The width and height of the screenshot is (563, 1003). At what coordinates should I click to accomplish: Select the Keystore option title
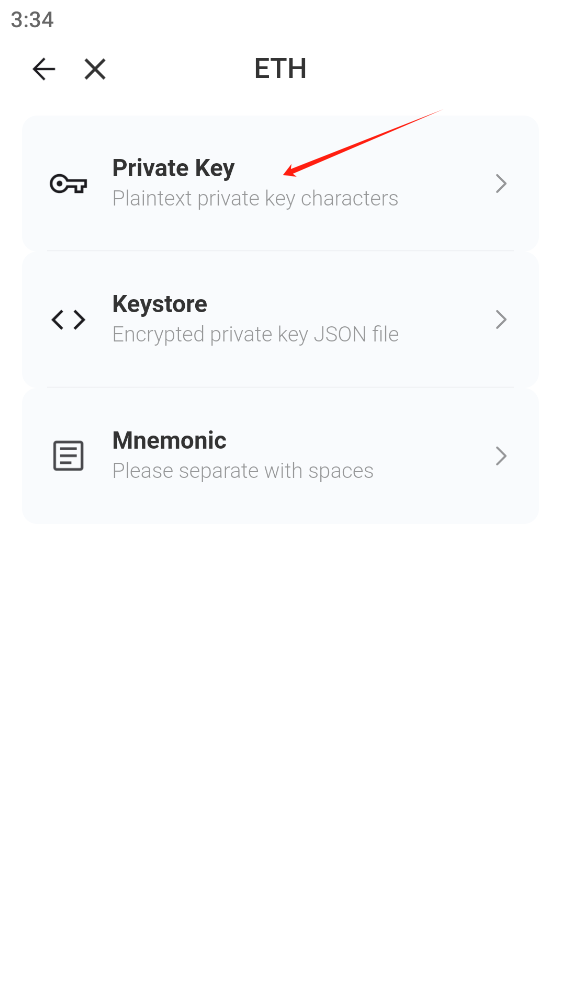pos(159,304)
